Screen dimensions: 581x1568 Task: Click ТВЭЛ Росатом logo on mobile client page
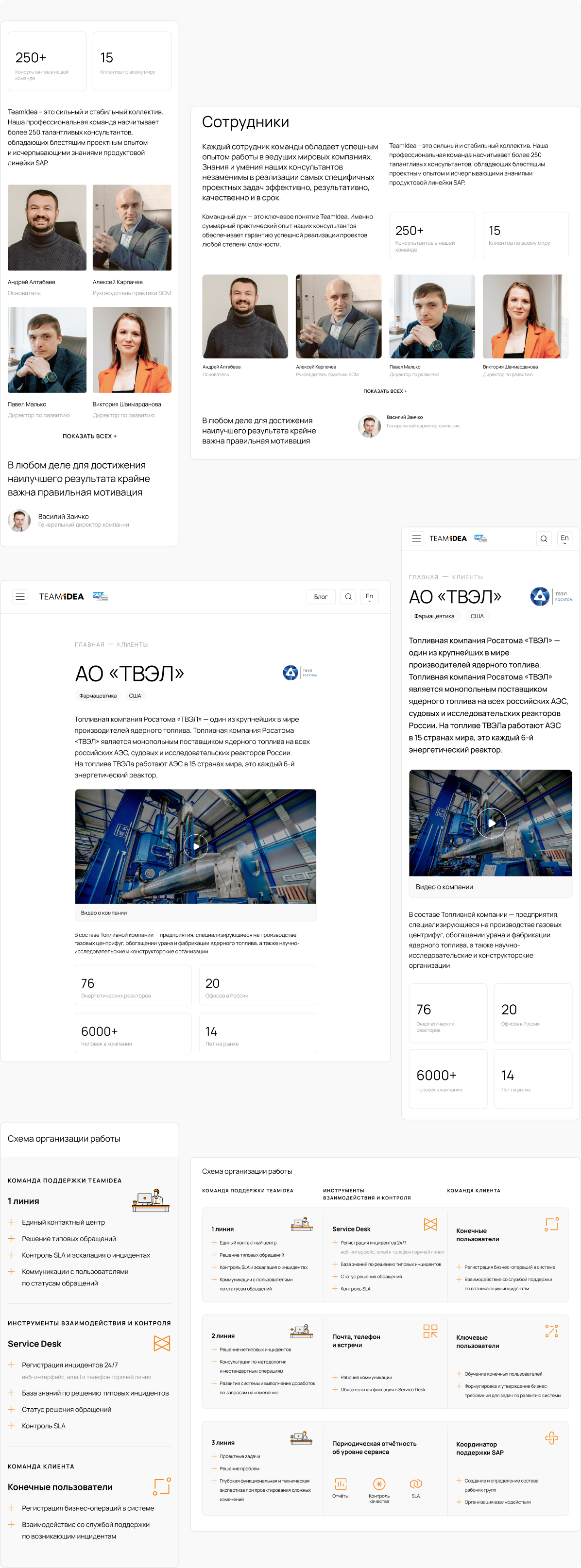click(x=551, y=596)
